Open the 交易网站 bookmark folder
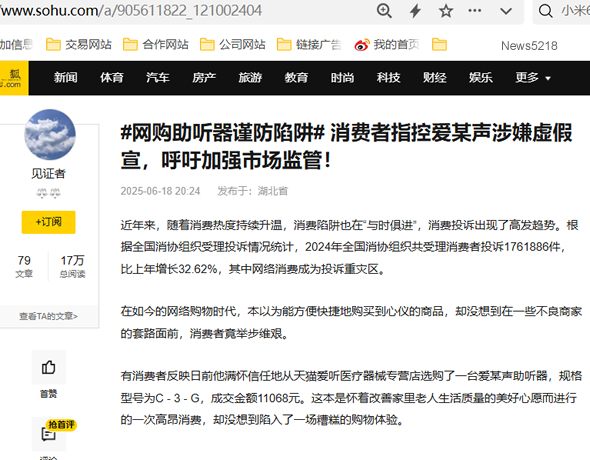The height and width of the screenshot is (460, 590). pos(79,45)
